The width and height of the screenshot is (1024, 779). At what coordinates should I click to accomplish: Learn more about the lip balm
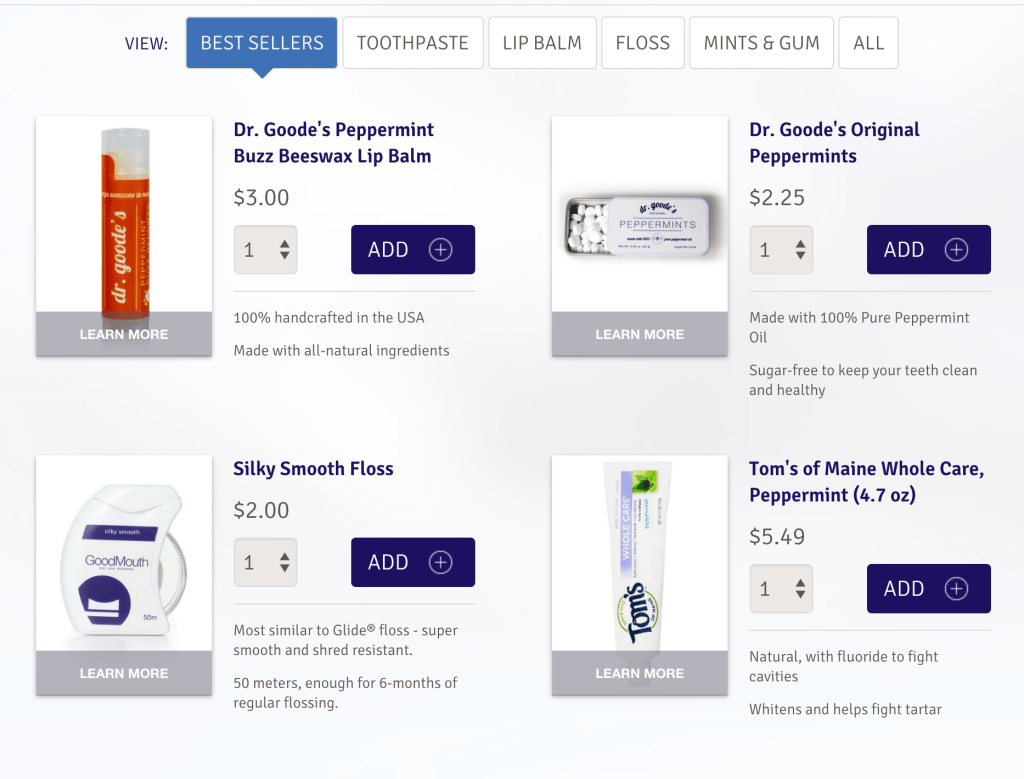click(x=124, y=334)
